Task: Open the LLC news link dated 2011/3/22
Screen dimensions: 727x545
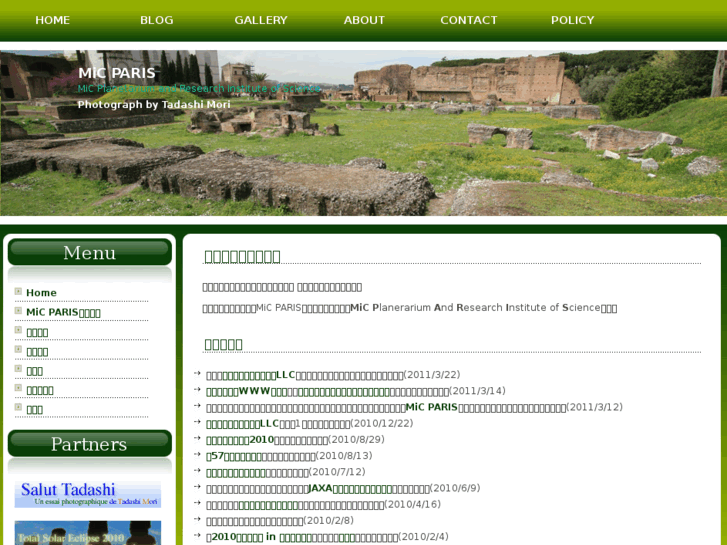Action: click(259, 375)
